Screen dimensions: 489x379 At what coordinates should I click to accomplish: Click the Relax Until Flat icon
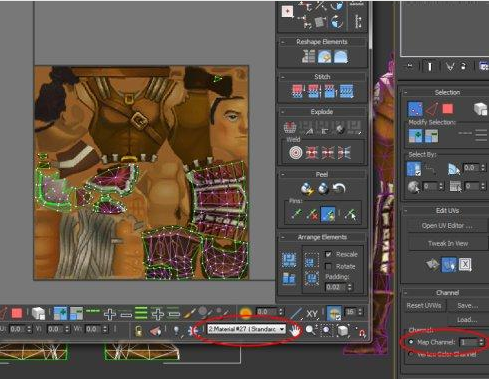[x=324, y=57]
